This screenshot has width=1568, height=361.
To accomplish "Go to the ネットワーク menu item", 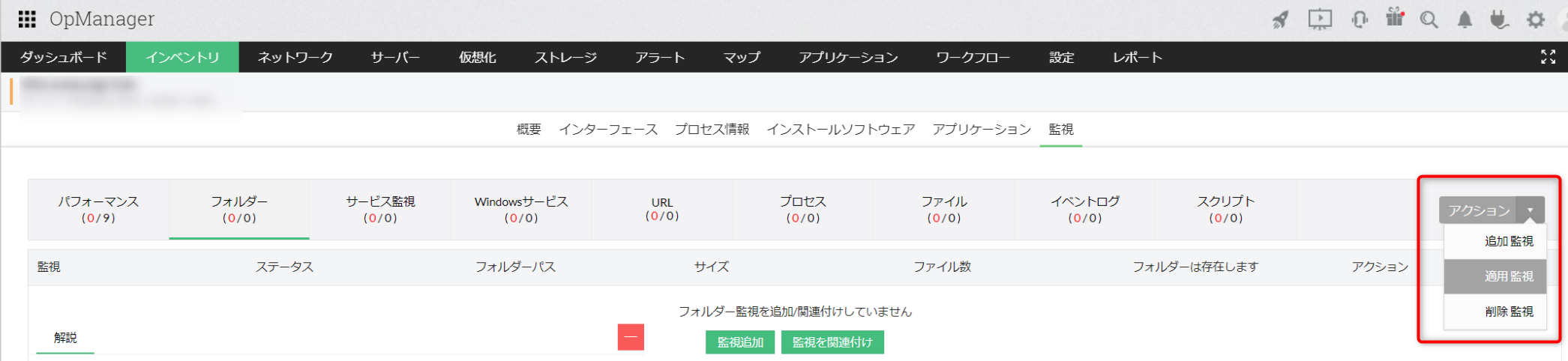I will click(x=295, y=57).
